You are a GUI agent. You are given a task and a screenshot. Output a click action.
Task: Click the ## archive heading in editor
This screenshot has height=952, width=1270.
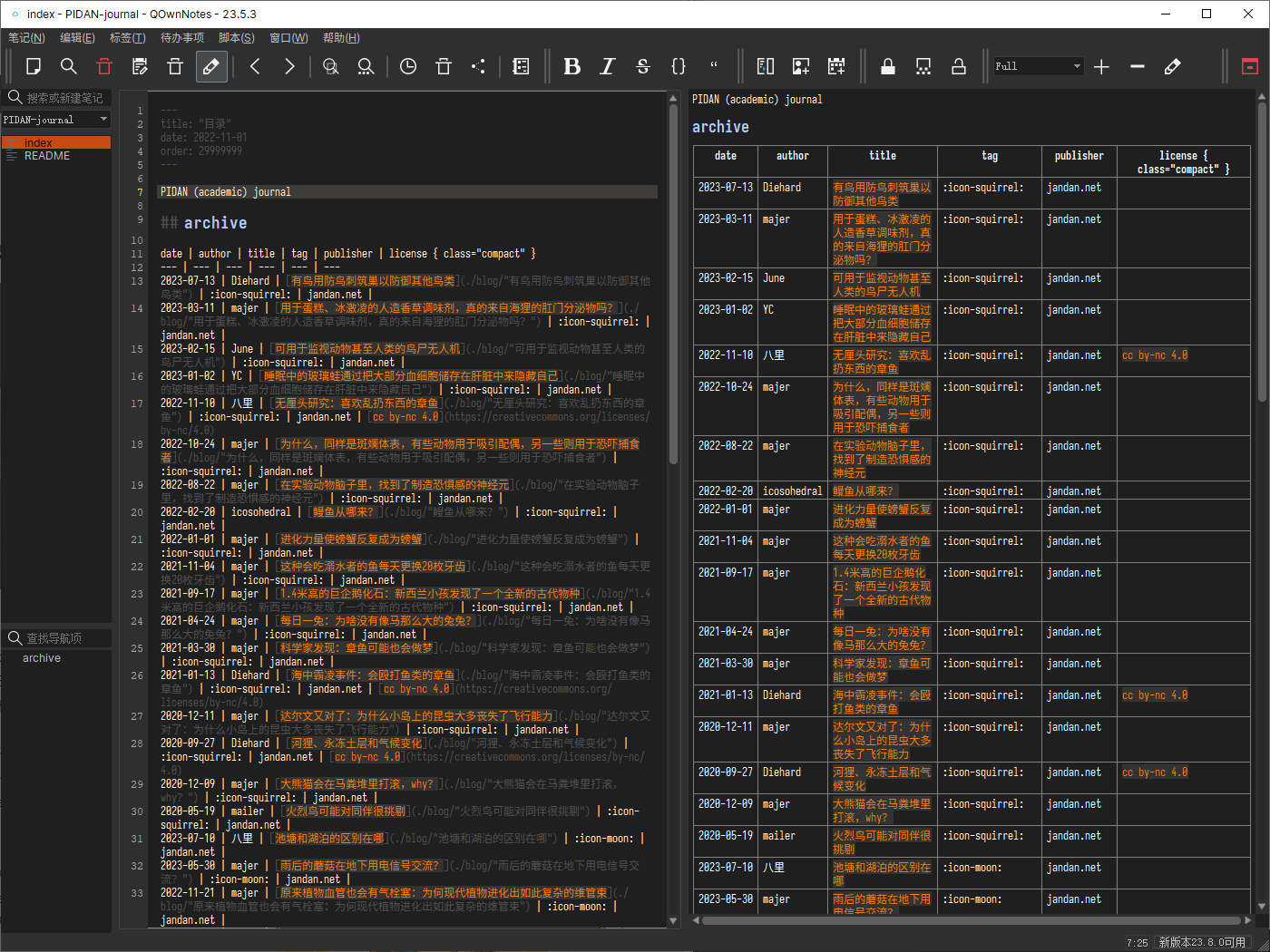coord(204,223)
